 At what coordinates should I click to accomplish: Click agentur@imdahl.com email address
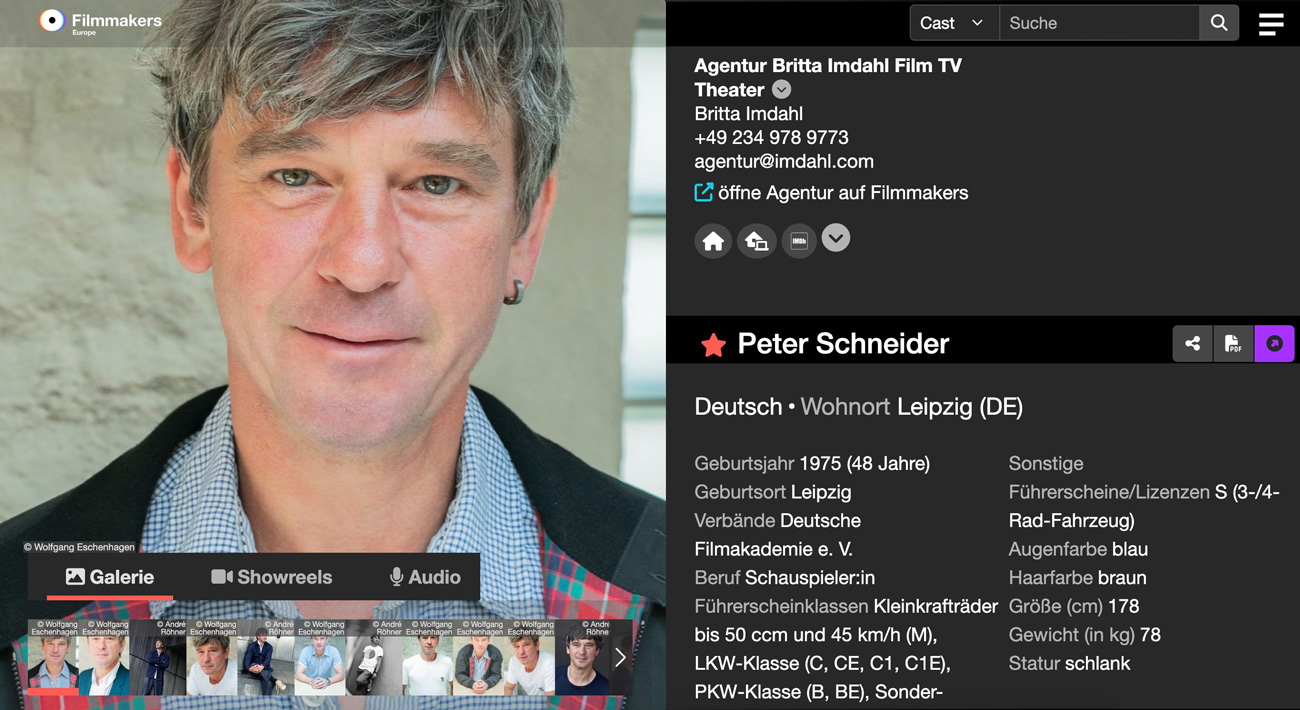(x=784, y=161)
